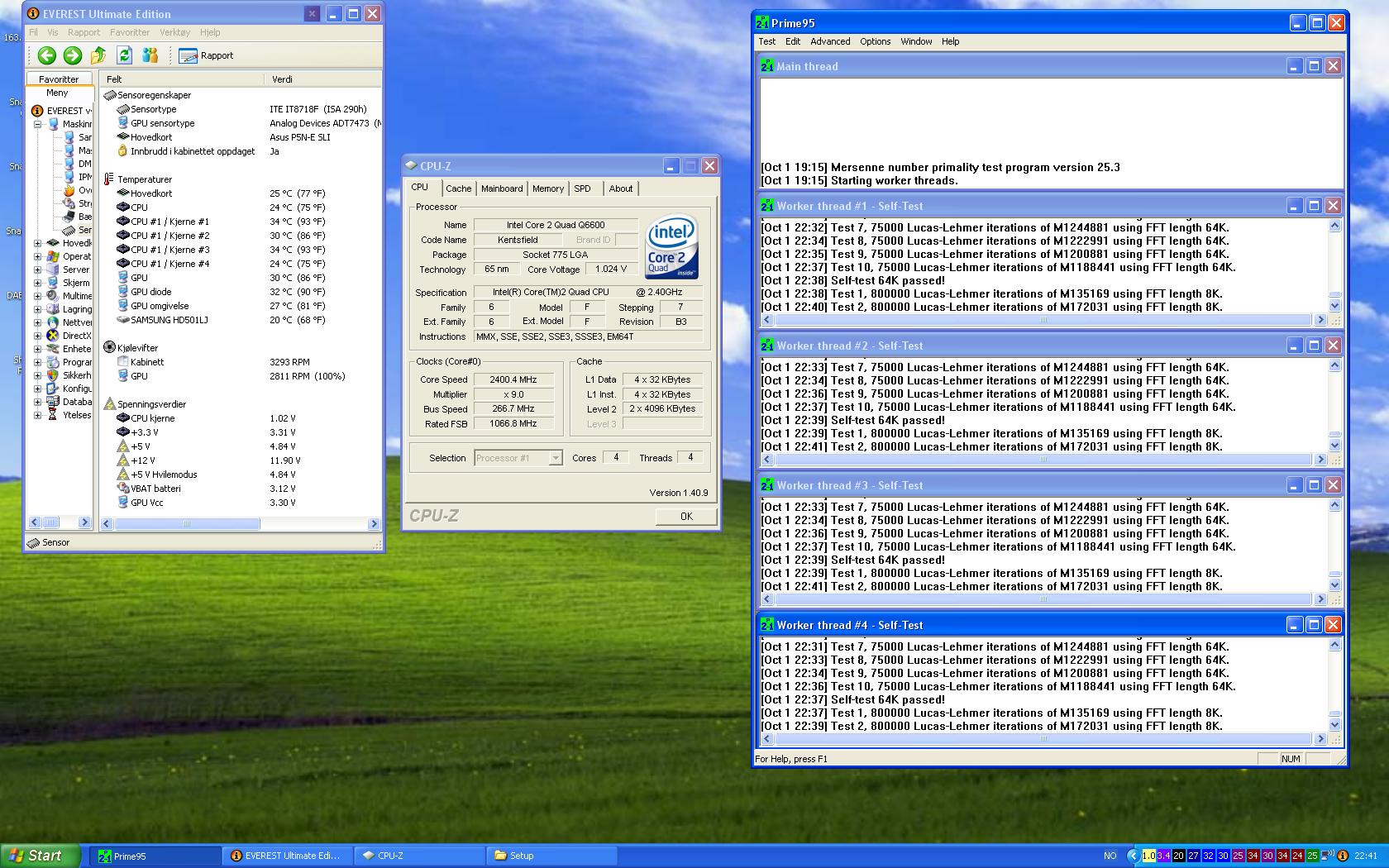Expand hidden tray icons arrow

point(1133,856)
